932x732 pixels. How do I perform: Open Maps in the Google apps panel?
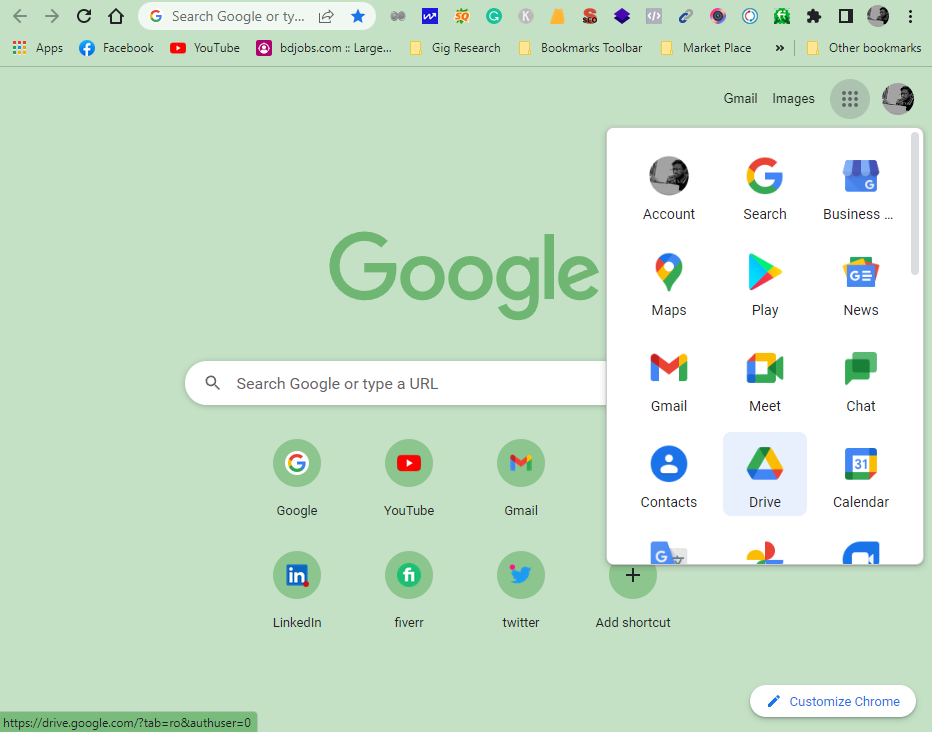click(x=669, y=285)
